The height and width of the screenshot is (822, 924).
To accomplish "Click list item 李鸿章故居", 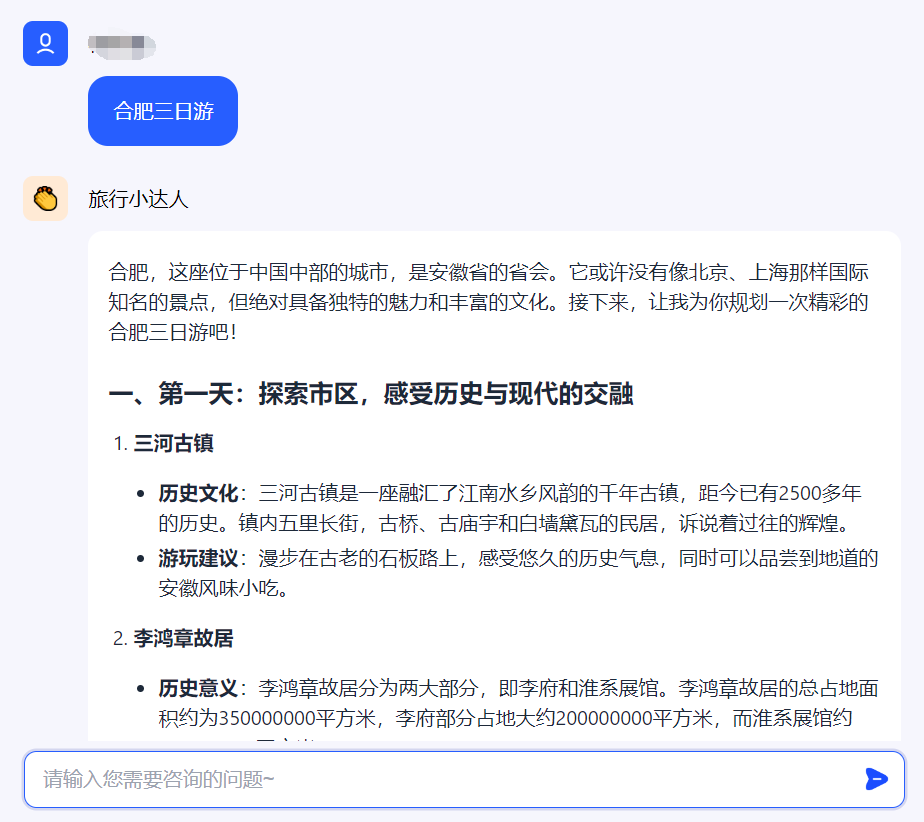I will (183, 638).
